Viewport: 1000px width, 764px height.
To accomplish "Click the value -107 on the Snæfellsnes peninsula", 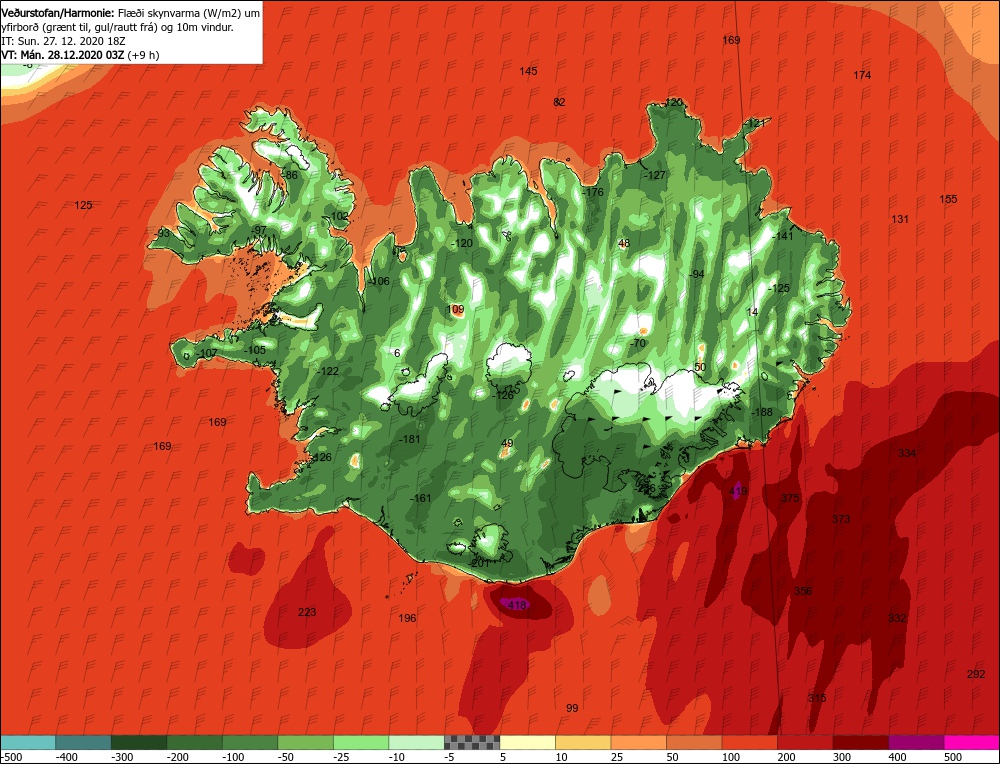I will tap(207, 353).
